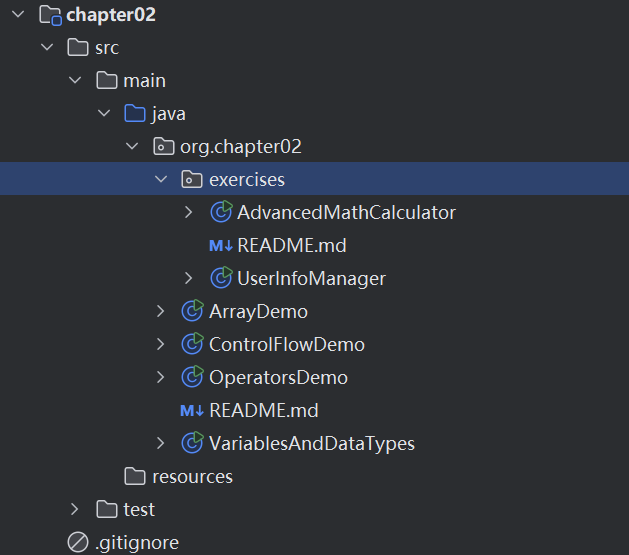Expand the AdvancedMathCalculator class chevron
The image size is (629, 555).
tap(189, 212)
